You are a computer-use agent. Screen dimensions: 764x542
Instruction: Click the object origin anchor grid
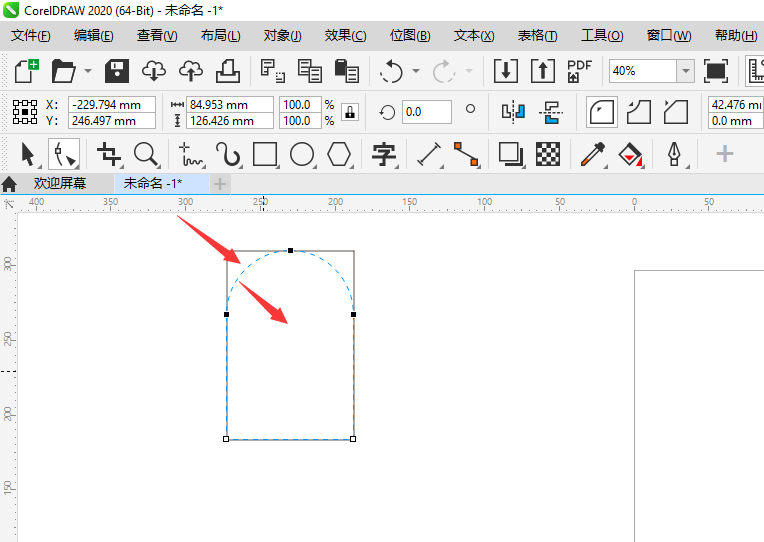25,112
